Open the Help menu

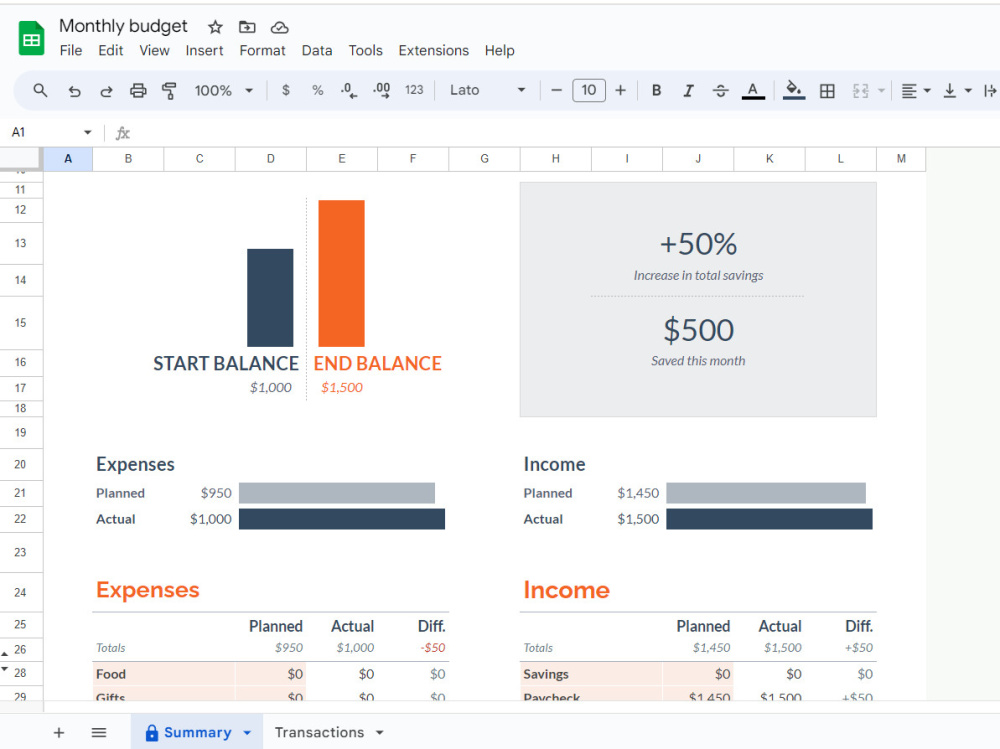click(x=499, y=50)
